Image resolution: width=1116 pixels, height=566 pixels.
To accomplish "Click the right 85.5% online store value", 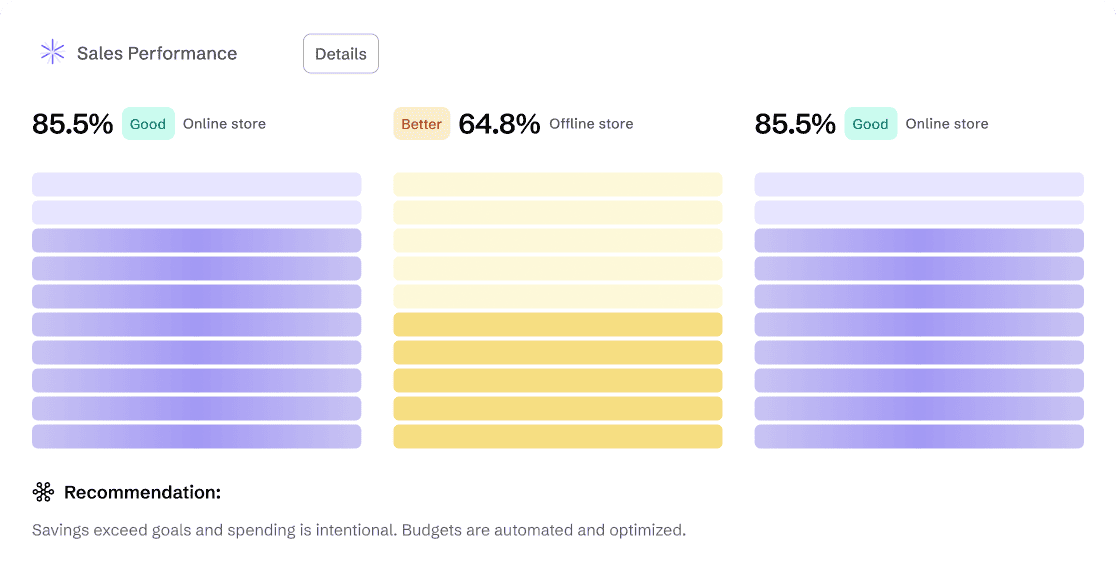I will tap(795, 124).
